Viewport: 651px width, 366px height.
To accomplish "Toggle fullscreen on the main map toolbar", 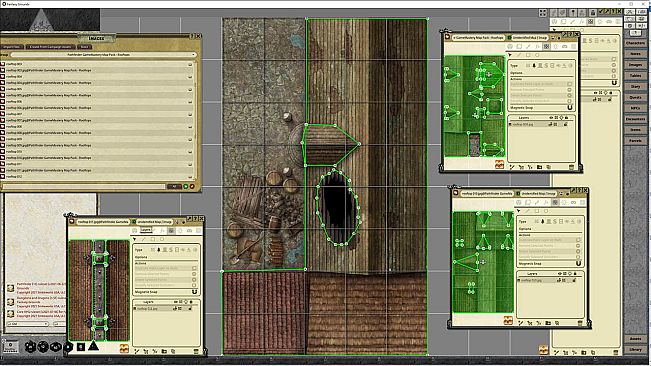I will pyautogui.click(x=543, y=13).
